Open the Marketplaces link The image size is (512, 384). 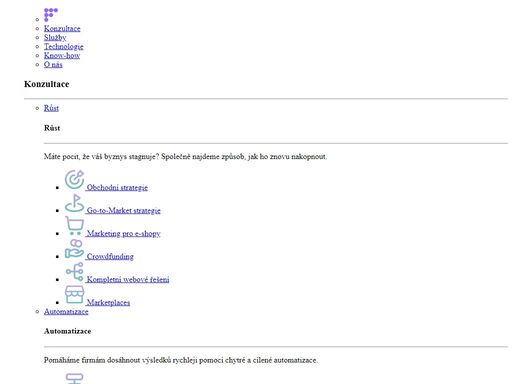pyautogui.click(x=108, y=303)
